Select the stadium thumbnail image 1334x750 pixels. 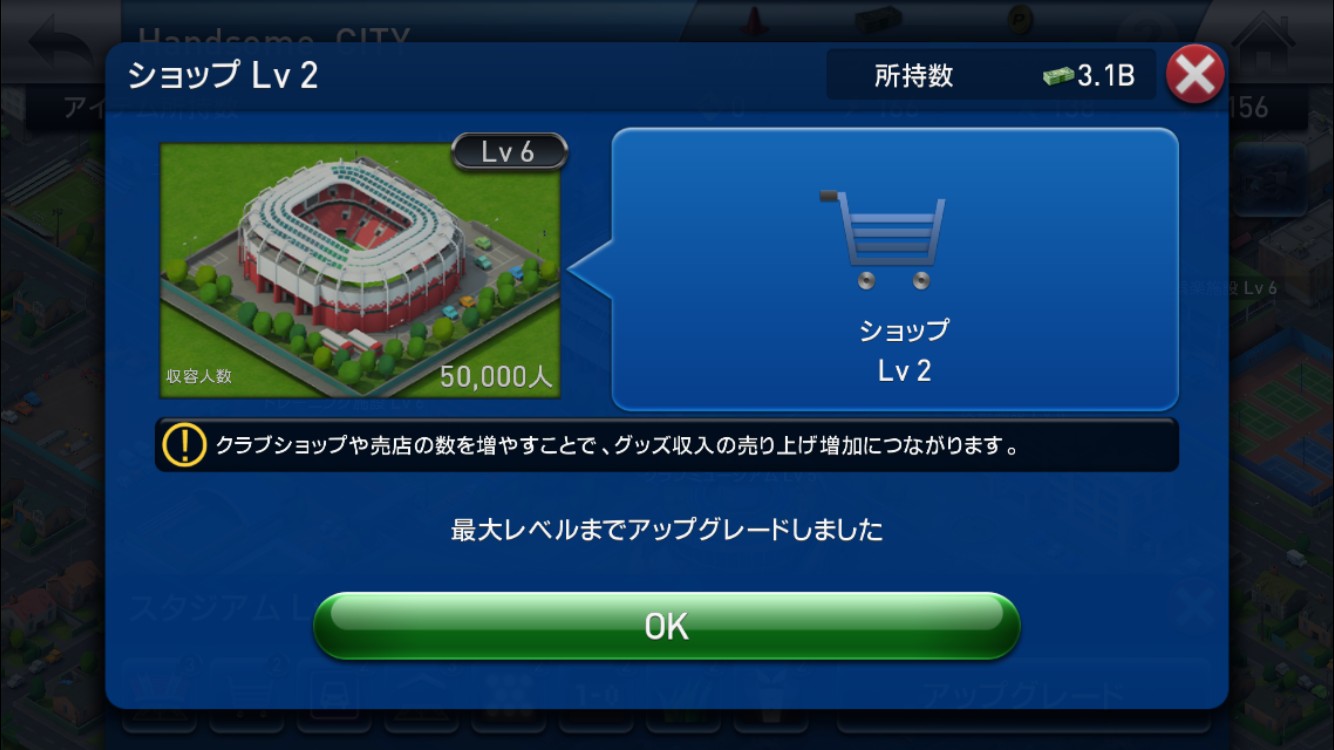pos(360,270)
